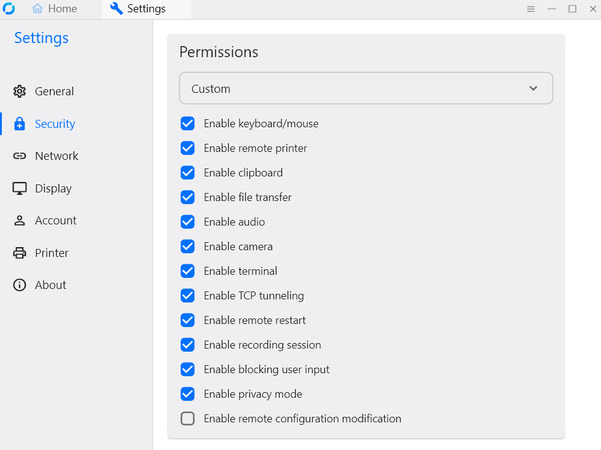Click the Enable recording session label
This screenshot has height=450, width=601.
263,345
